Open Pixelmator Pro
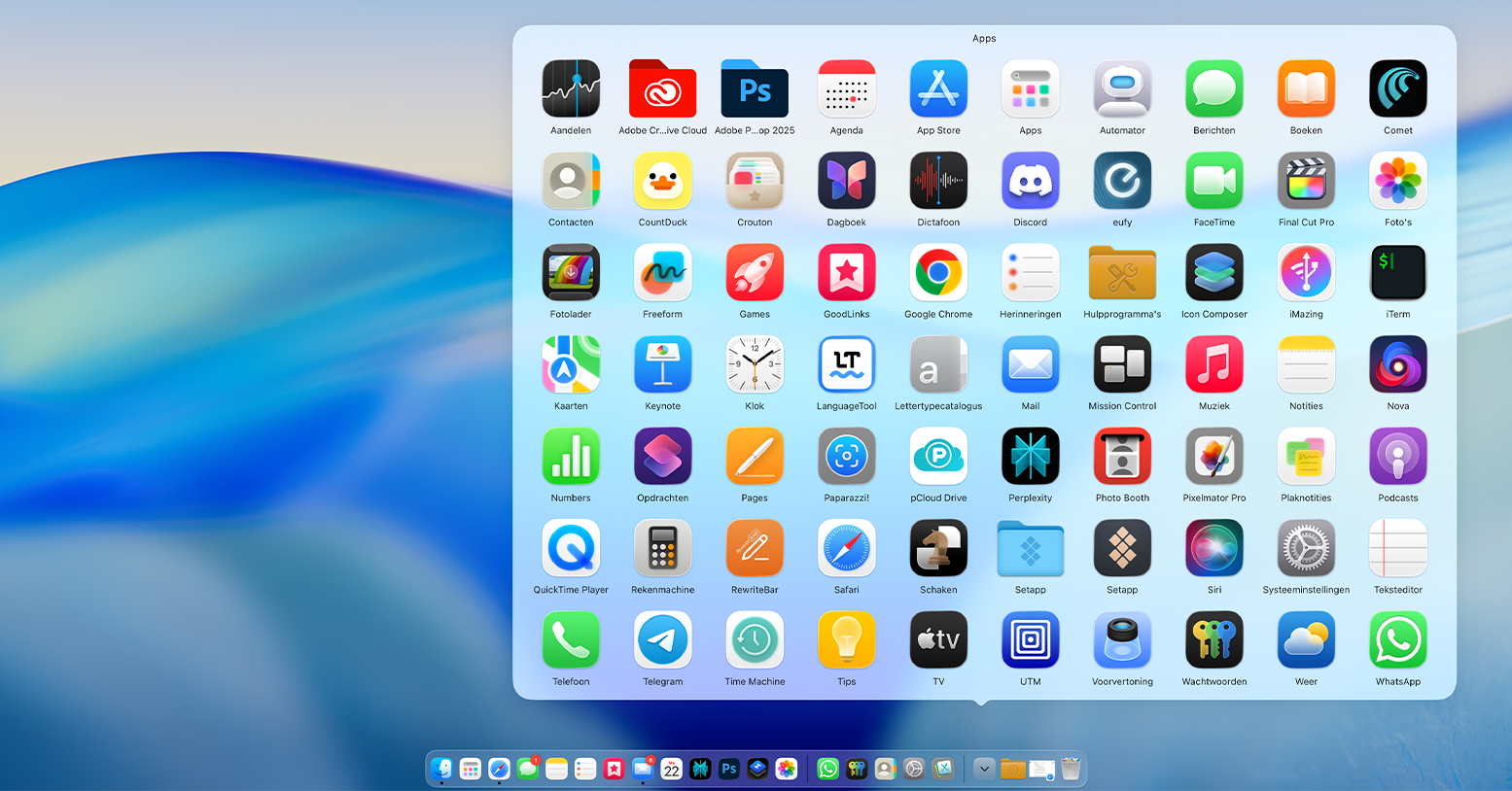1512x791 pixels. click(x=1214, y=456)
